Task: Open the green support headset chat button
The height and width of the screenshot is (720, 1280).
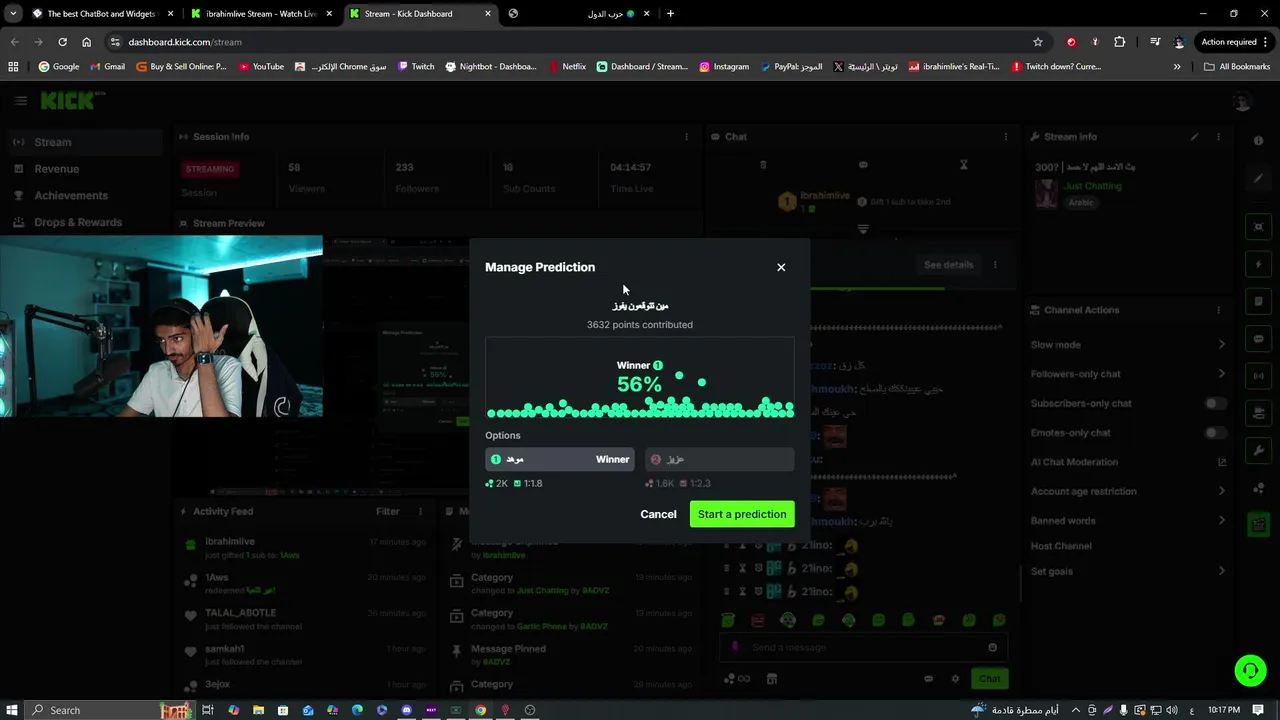Action: click(1250, 670)
